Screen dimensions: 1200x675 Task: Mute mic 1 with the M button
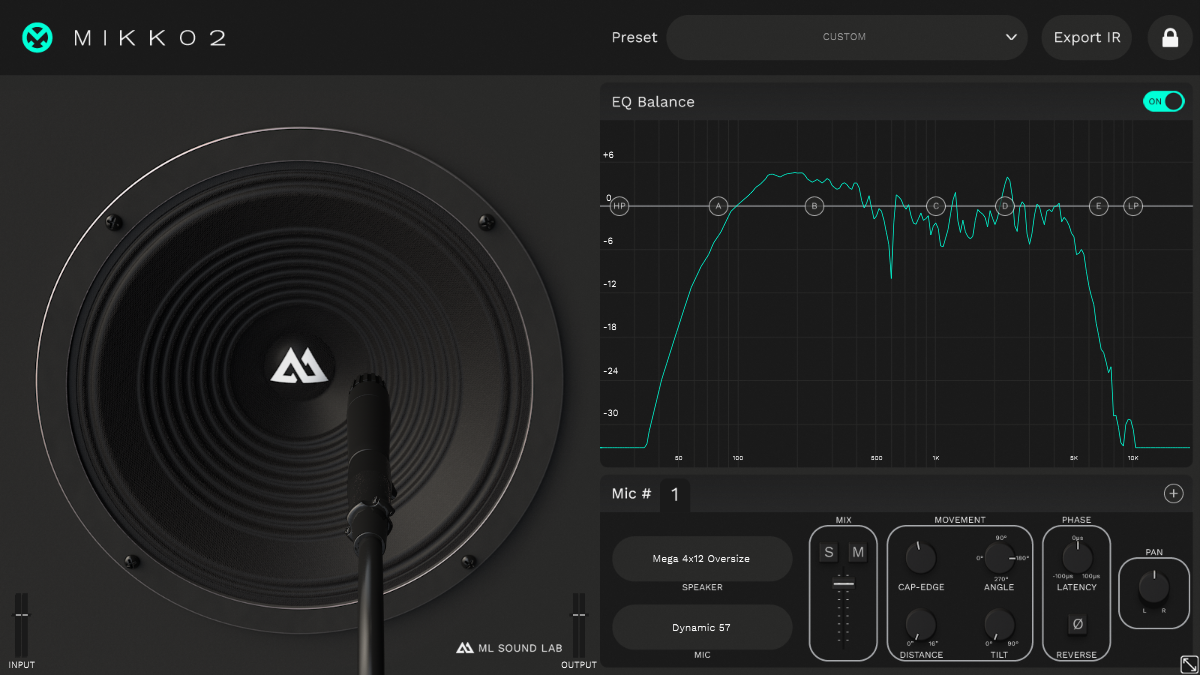tap(855, 551)
